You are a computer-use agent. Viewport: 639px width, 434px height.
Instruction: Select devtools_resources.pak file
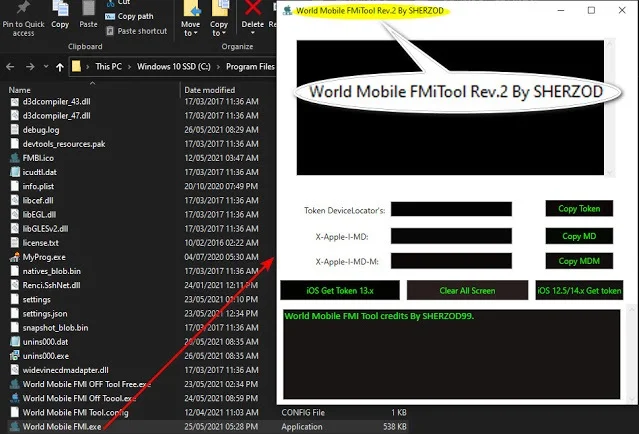coord(64,144)
